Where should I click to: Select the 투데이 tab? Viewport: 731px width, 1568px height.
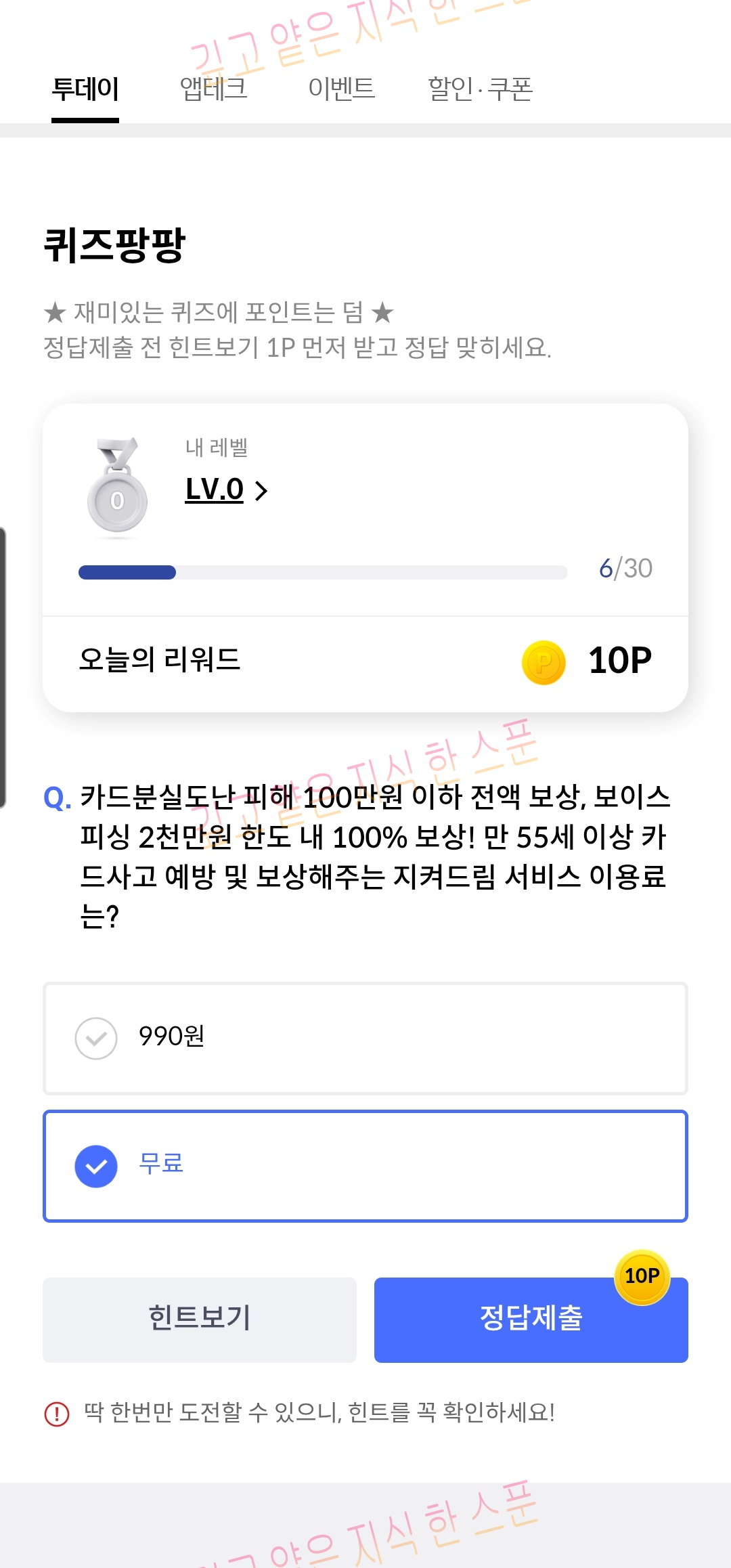pos(85,89)
